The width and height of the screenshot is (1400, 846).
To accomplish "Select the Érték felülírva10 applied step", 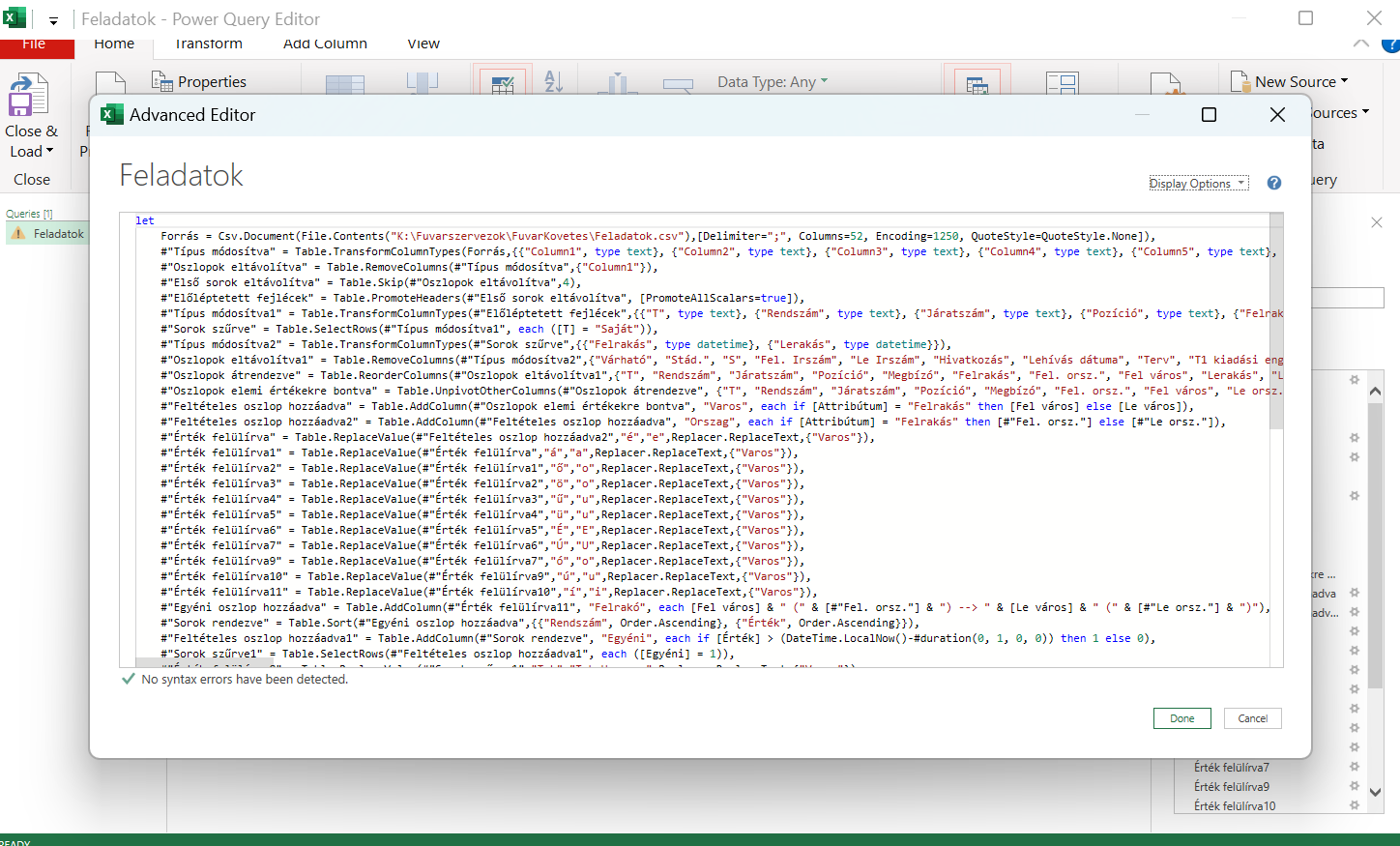I will pyautogui.click(x=1235, y=805).
